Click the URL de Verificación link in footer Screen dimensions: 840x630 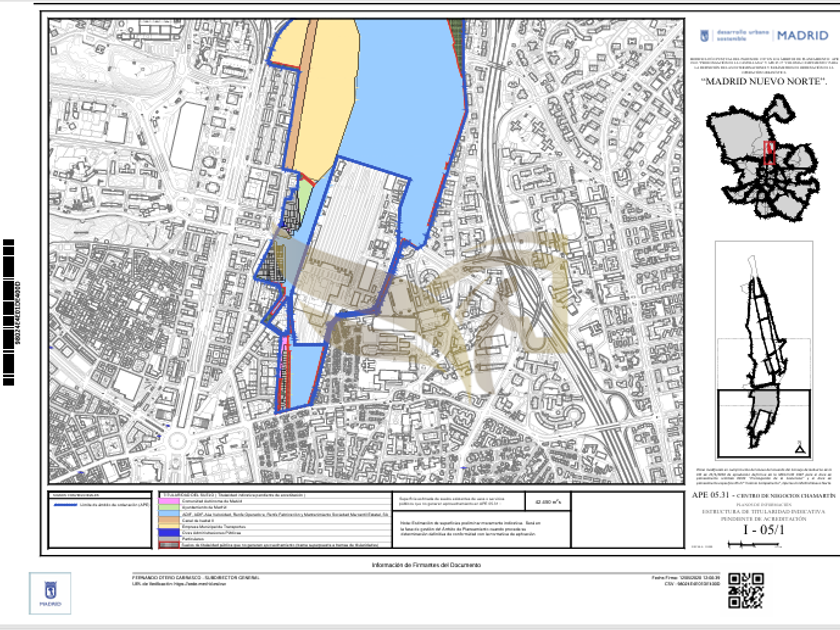[179, 584]
